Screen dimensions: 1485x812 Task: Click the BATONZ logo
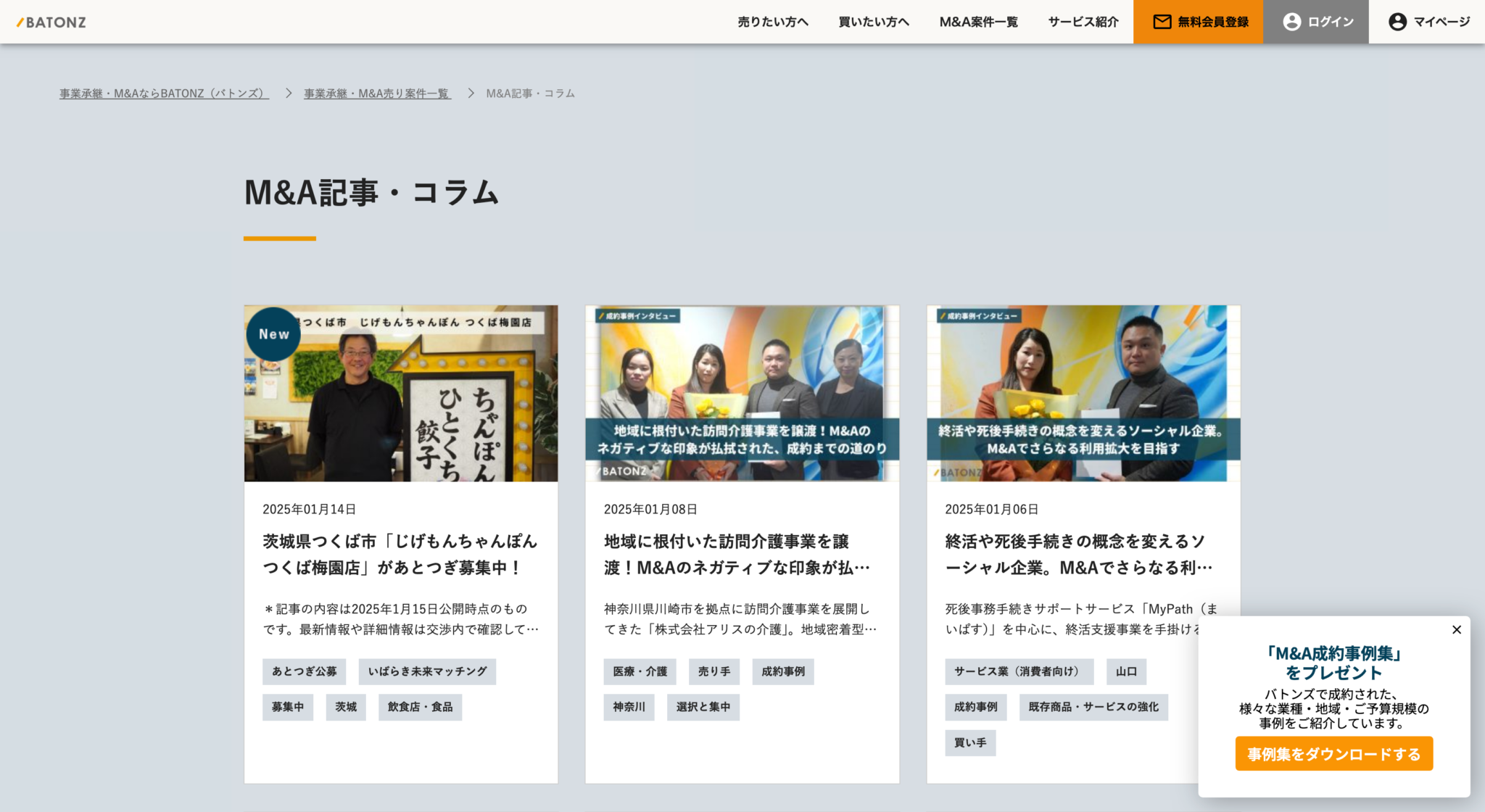(51, 22)
